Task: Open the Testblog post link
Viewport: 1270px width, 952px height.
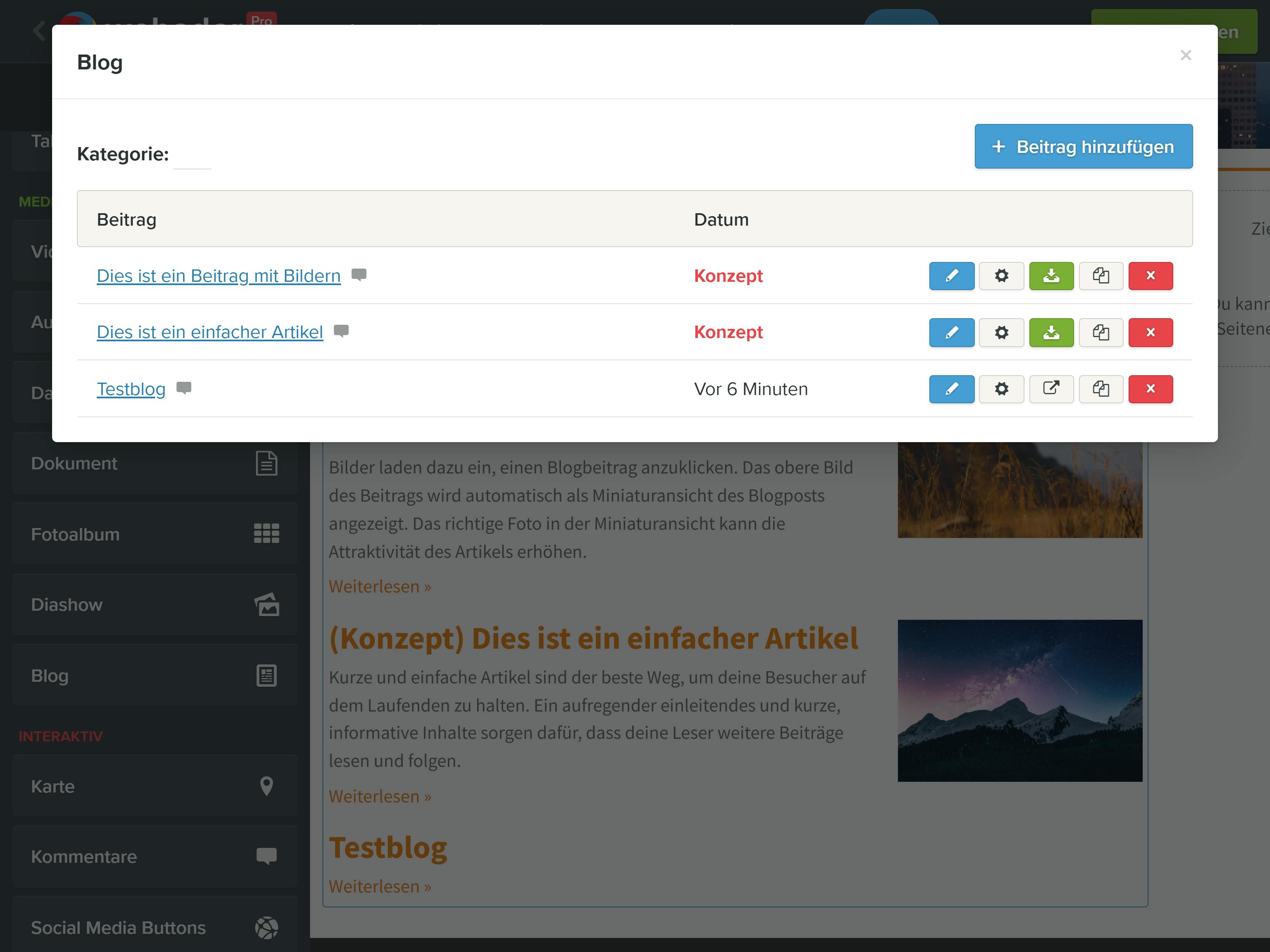Action: 131,389
